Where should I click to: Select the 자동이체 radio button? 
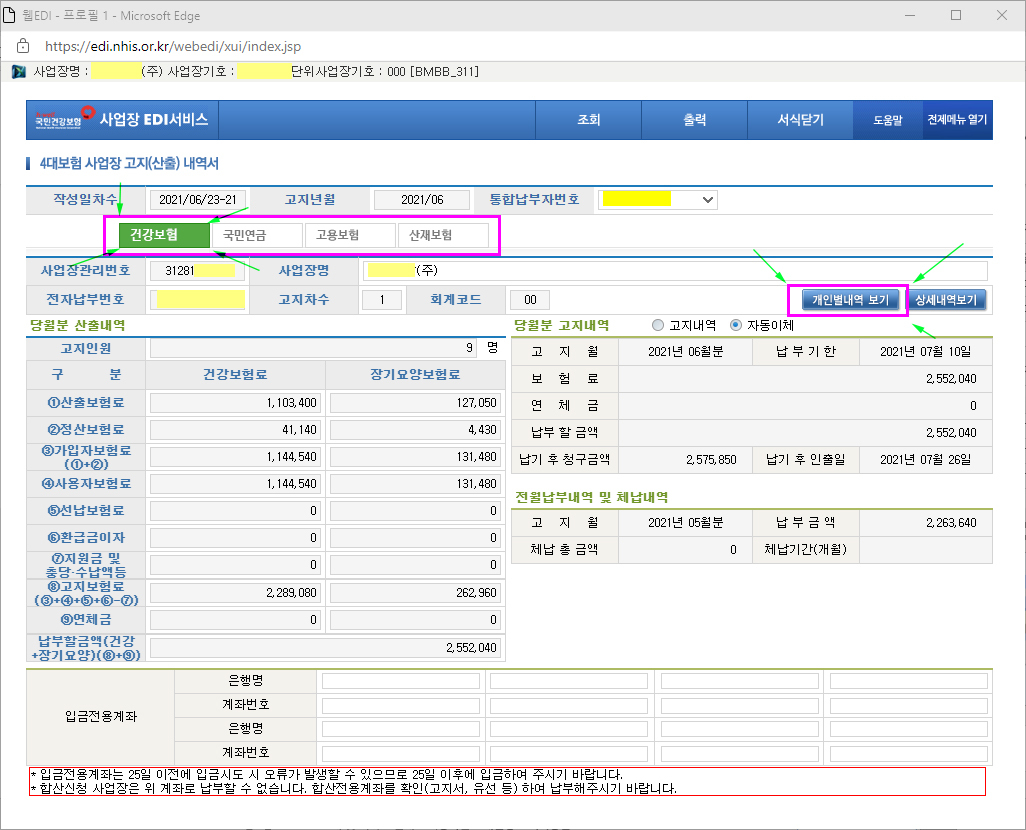[736, 325]
